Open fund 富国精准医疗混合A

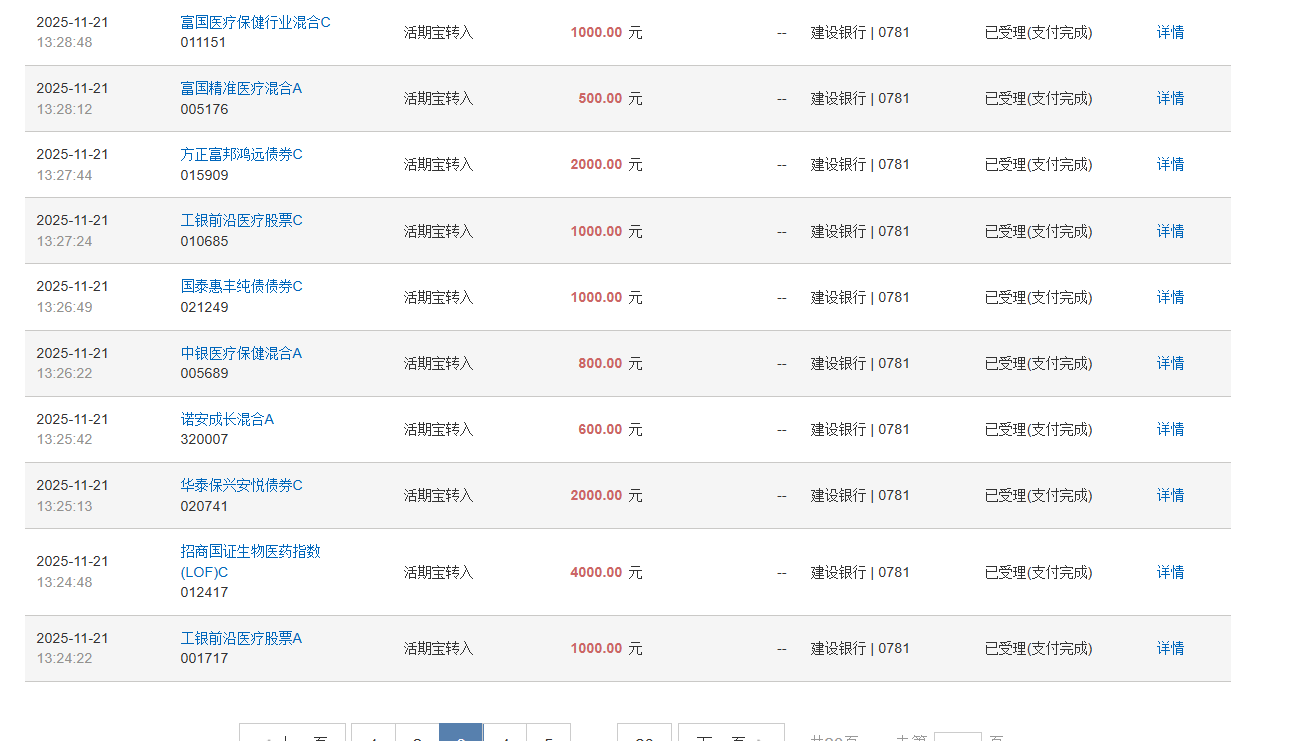241,88
